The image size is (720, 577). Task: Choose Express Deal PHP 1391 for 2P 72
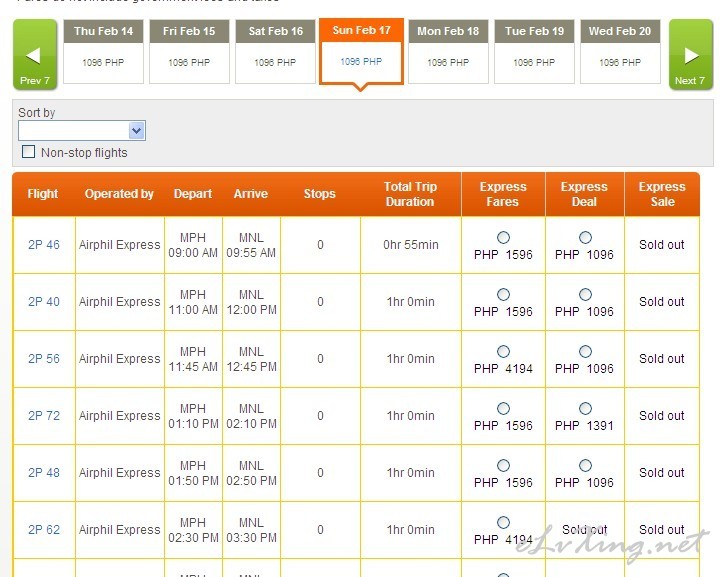point(585,408)
